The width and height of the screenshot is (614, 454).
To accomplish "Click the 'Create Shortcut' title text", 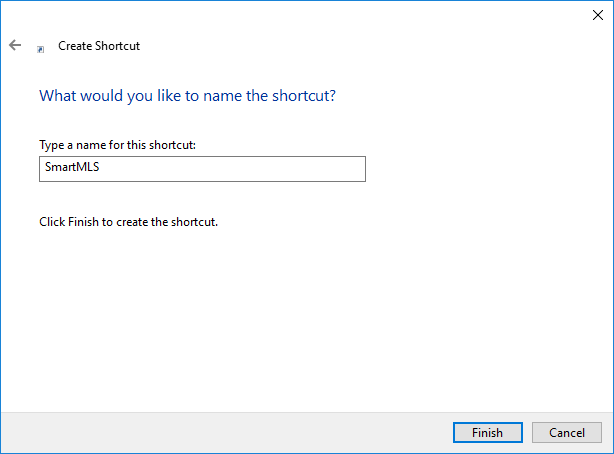I will (x=99, y=46).
